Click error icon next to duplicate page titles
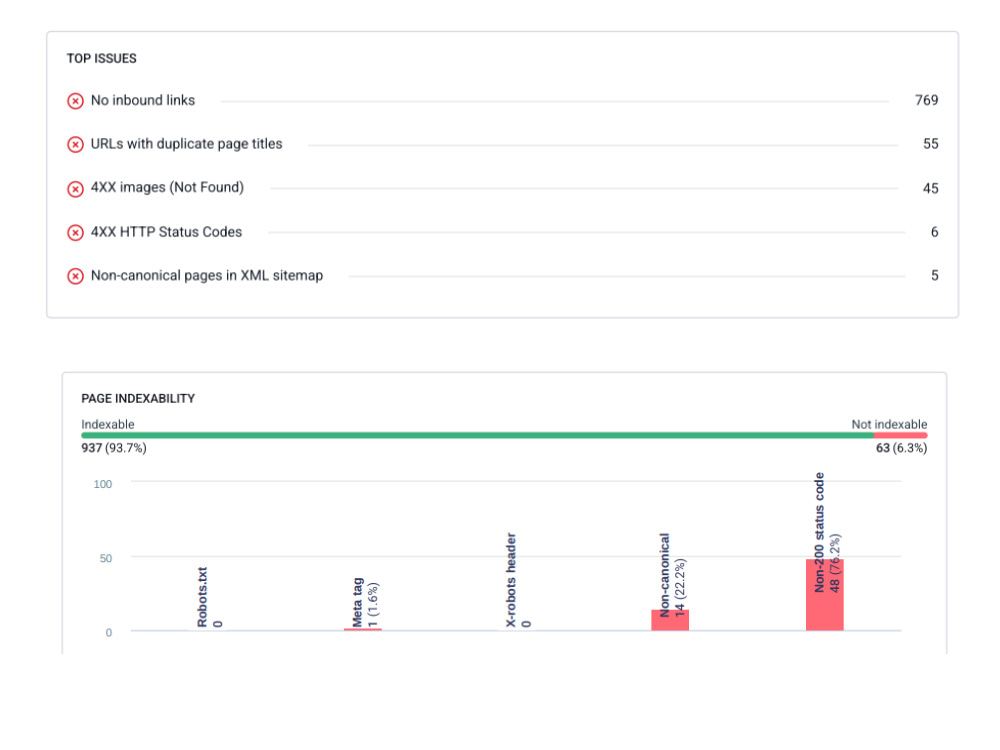Screen dimensions: 1000x750 pyautogui.click(x=75, y=145)
